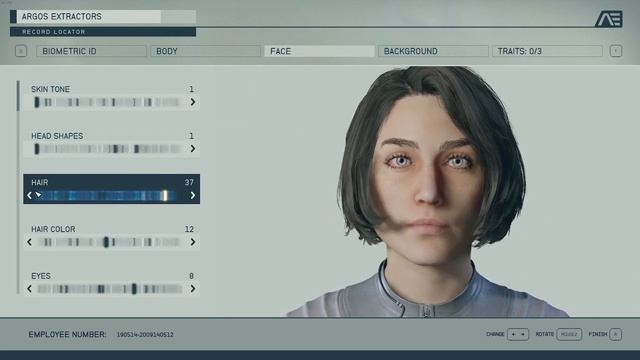Select the Face tab
640x360 pixels.
[x=319, y=51]
